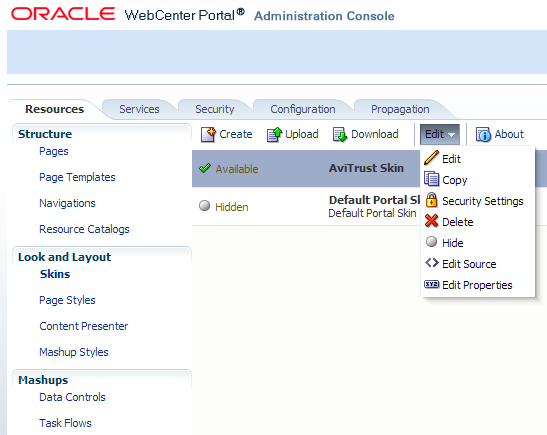Open the Edit dropdown menu
The width and height of the screenshot is (547, 435).
coord(440,134)
